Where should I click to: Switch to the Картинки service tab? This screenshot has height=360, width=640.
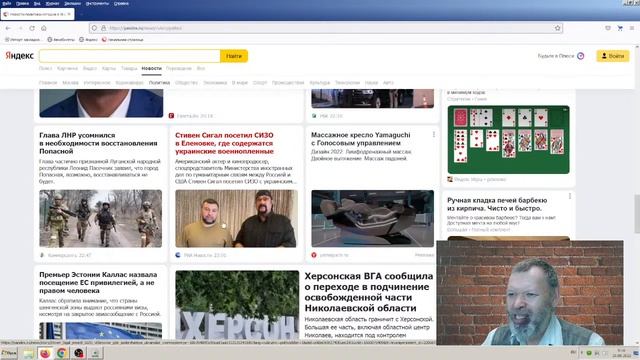pos(67,69)
